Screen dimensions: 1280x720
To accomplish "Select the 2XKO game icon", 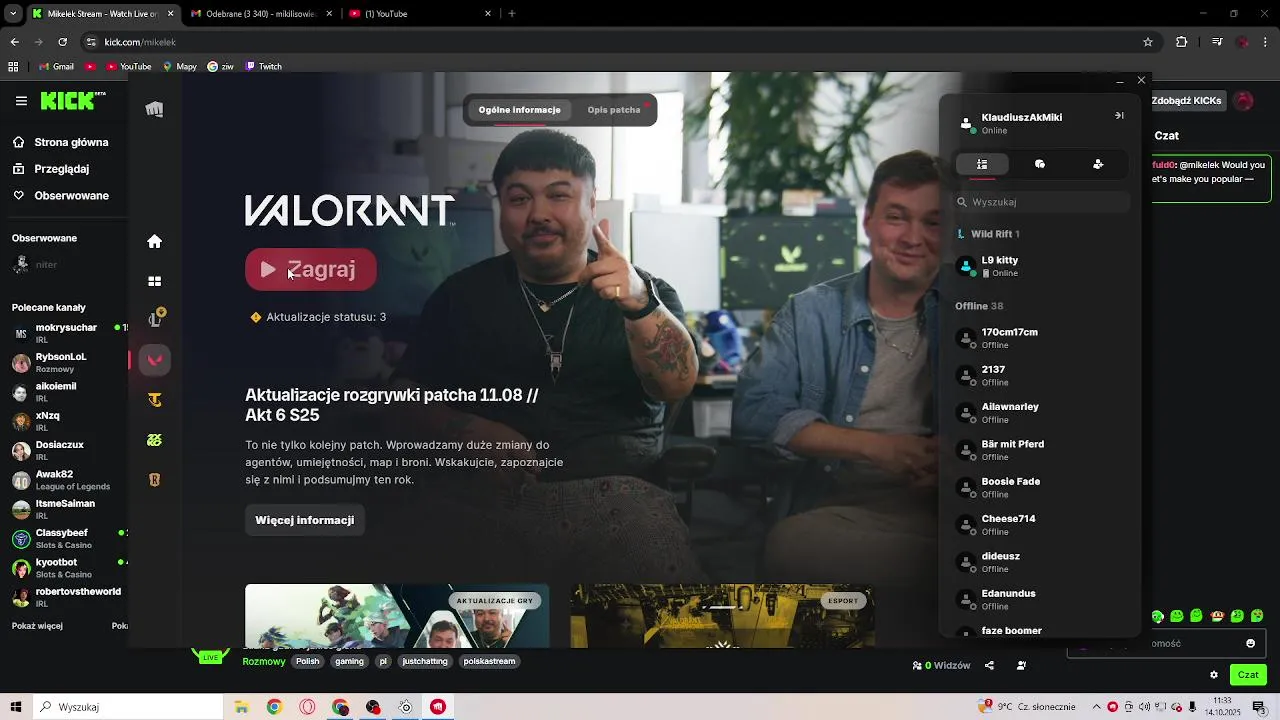I will 154,440.
